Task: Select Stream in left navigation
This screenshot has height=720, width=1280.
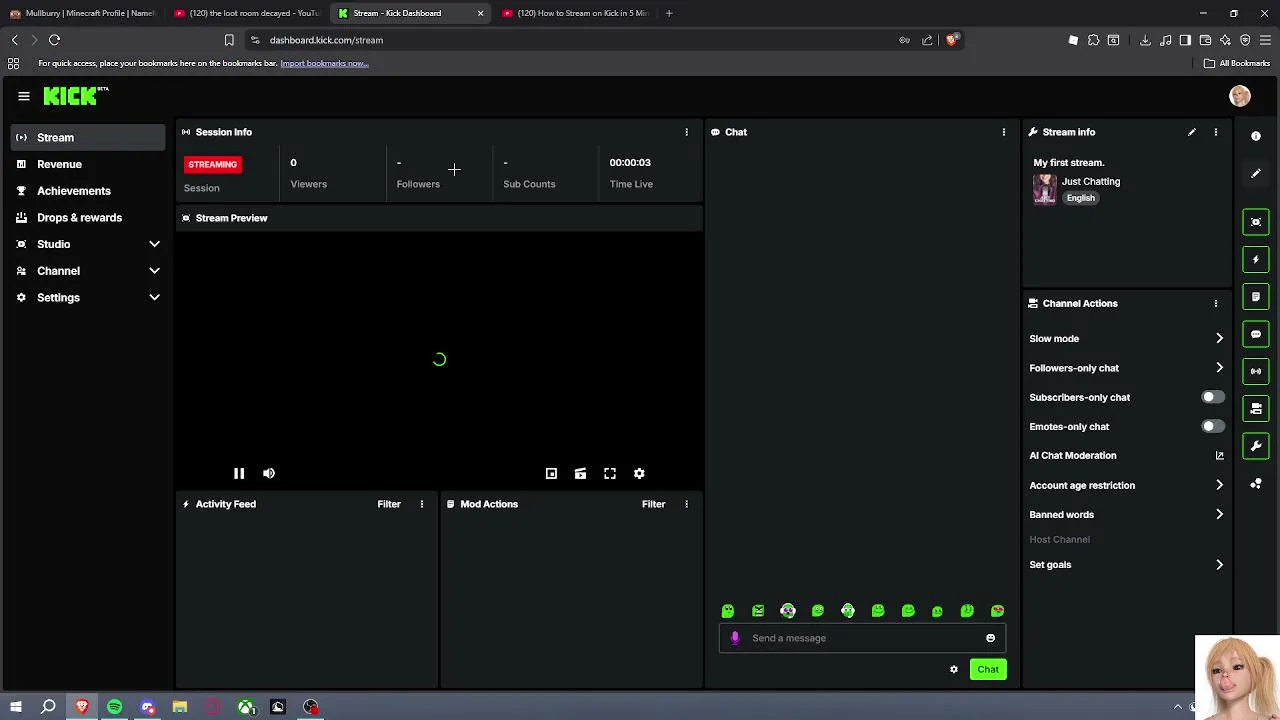Action: pos(88,137)
